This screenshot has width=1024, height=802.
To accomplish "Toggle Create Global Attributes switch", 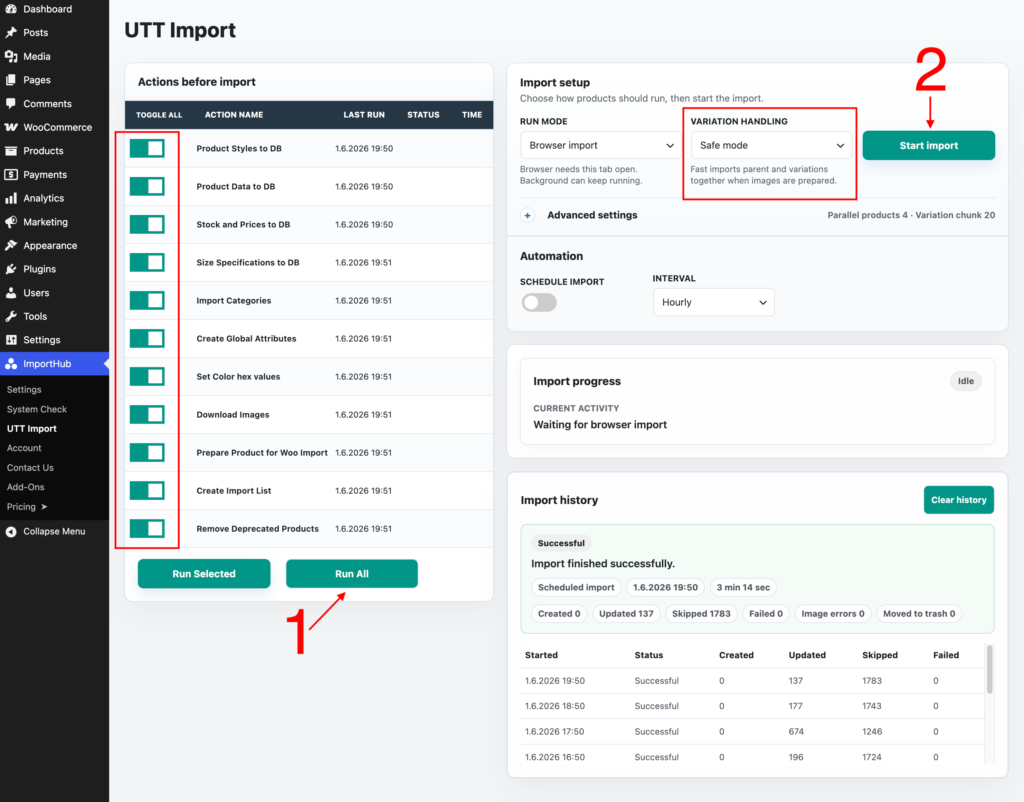I will coord(147,338).
